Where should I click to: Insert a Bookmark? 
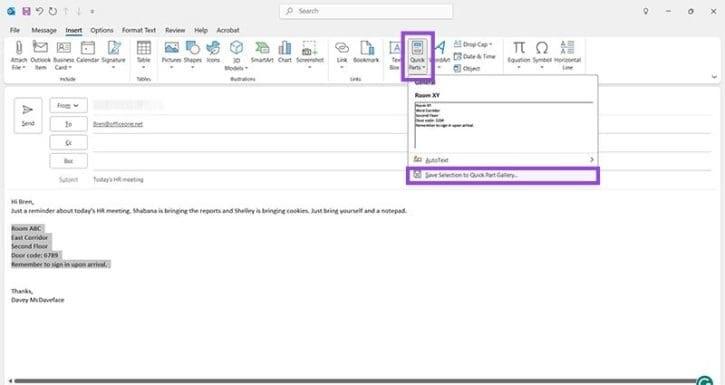(366, 52)
